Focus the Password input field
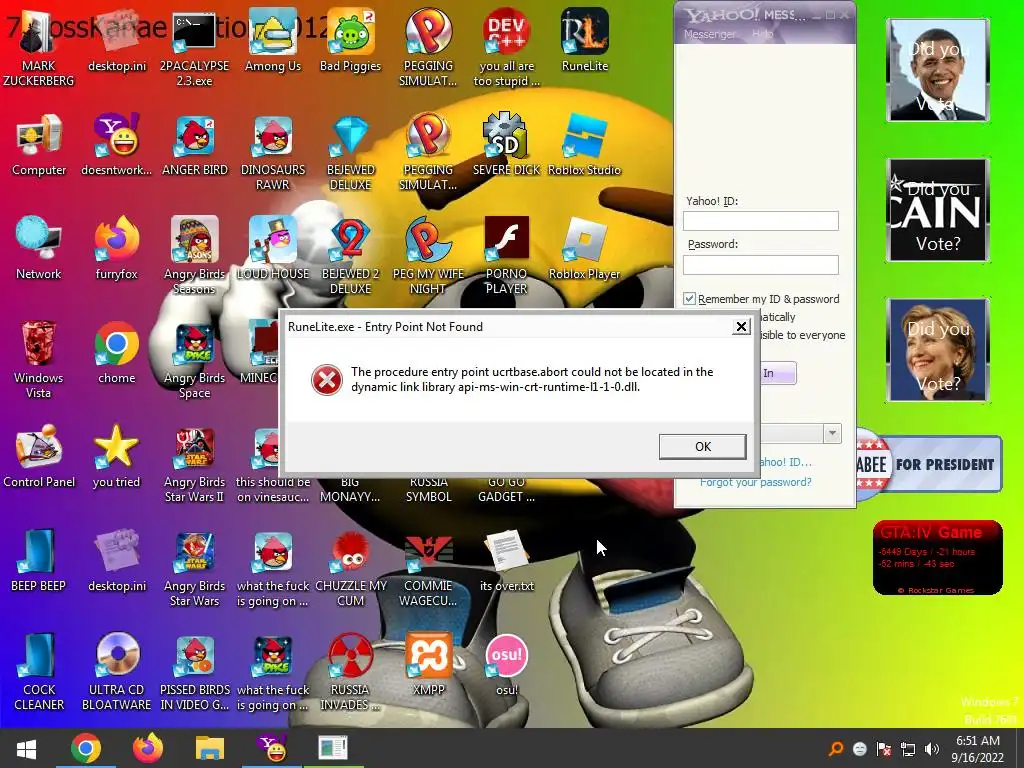 761,264
